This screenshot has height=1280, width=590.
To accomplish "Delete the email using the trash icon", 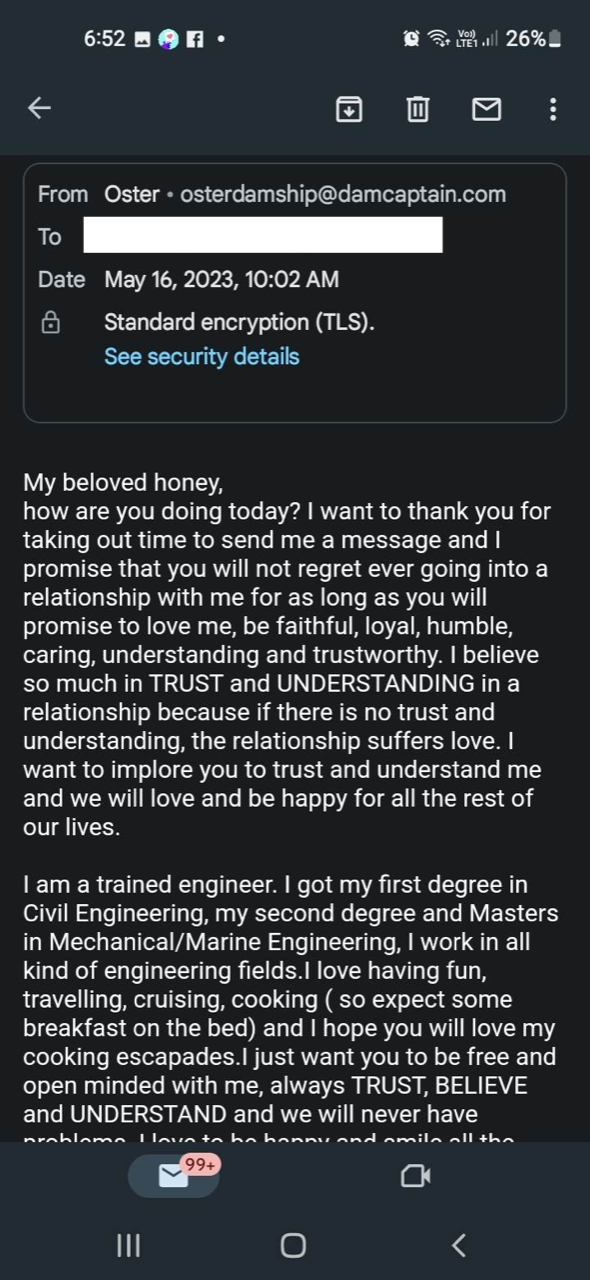I will [418, 109].
